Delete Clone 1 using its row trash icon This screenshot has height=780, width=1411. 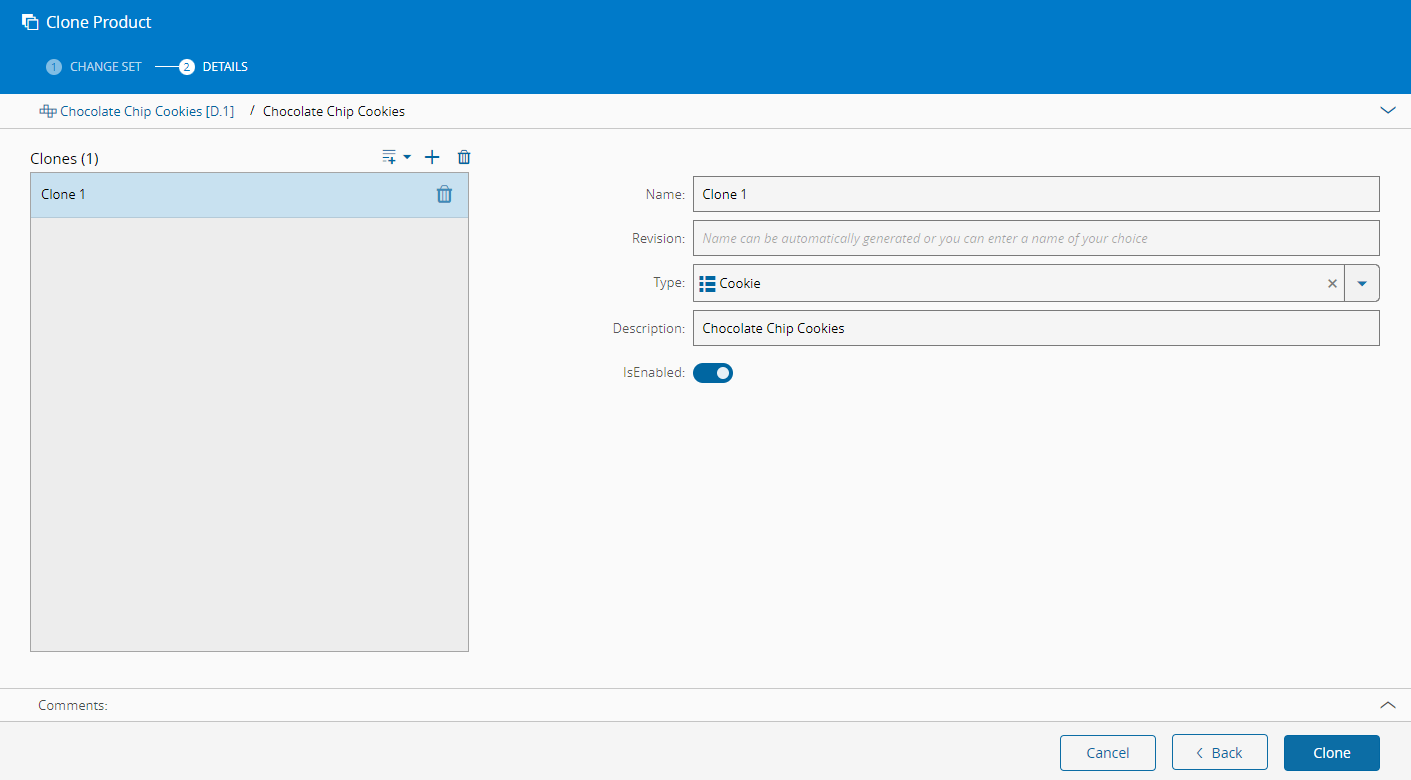coord(444,195)
